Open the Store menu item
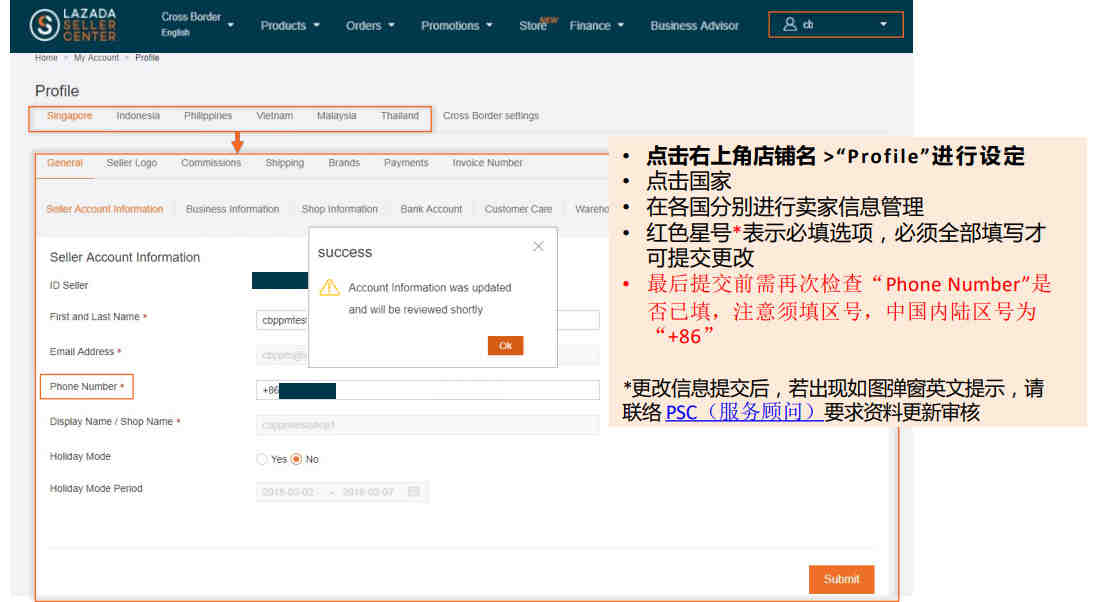This screenshot has height=602, width=1095. point(533,25)
